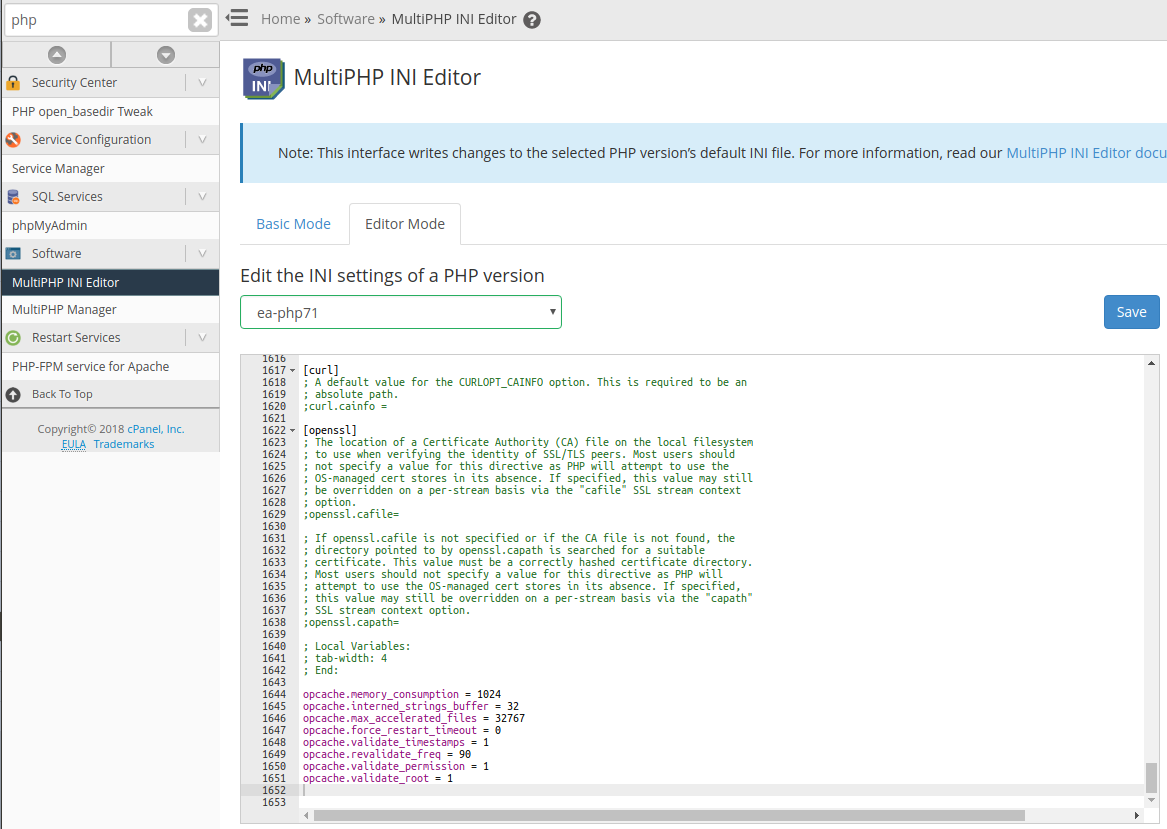Collapse the SQL Services section chevron
The height and width of the screenshot is (829, 1167).
pyautogui.click(x=202, y=196)
